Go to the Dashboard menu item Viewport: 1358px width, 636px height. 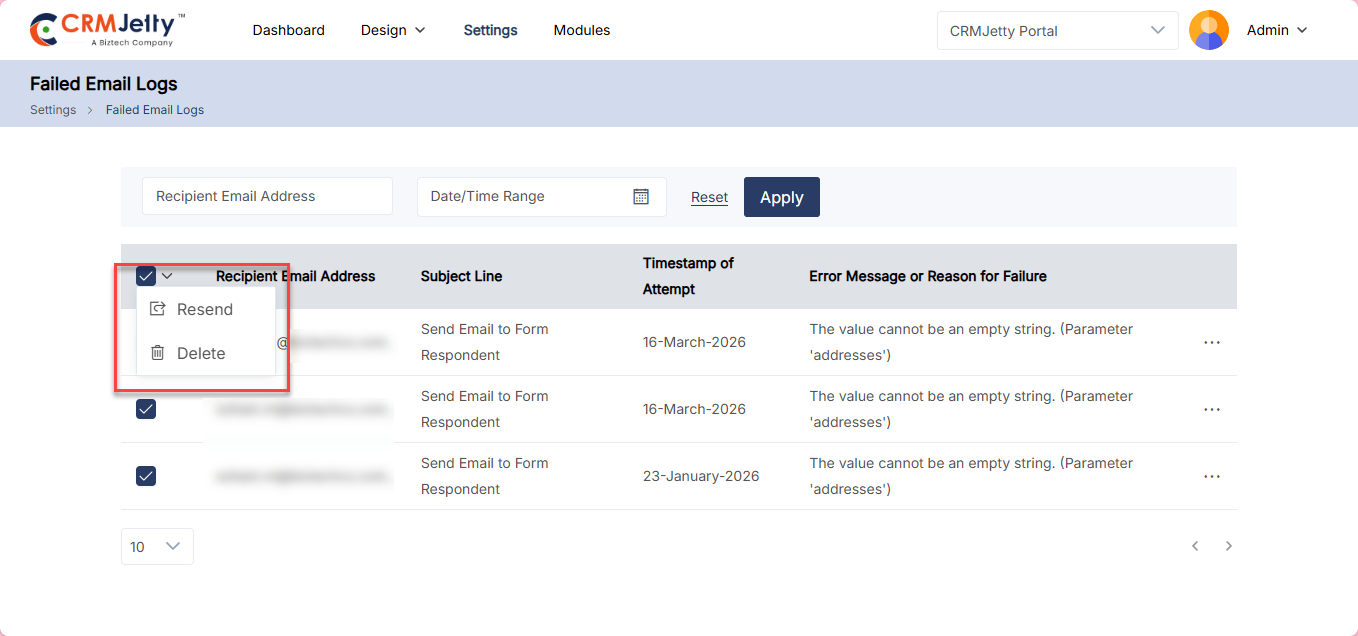pyautogui.click(x=288, y=30)
